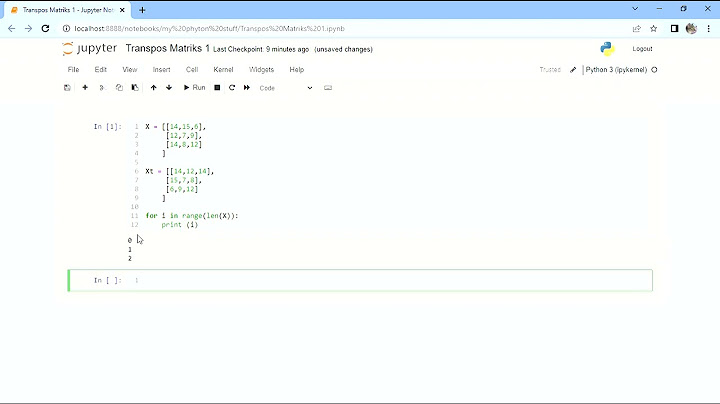The height and width of the screenshot is (404, 720).
Task: Interrupt the kernel with stop icon
Action: click(x=217, y=88)
